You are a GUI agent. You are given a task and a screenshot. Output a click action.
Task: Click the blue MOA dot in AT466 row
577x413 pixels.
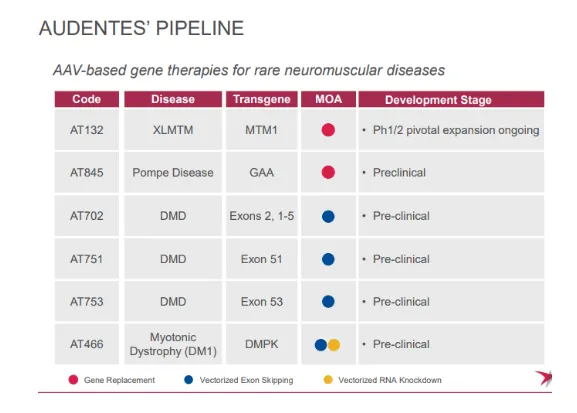click(x=321, y=345)
